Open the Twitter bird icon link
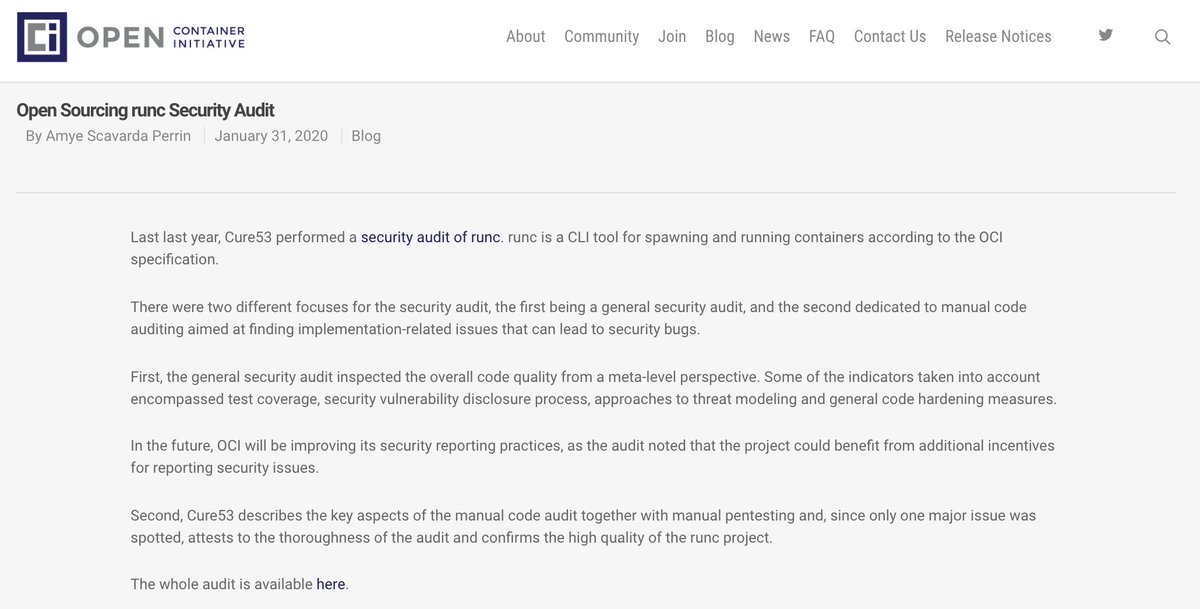 [1105, 36]
